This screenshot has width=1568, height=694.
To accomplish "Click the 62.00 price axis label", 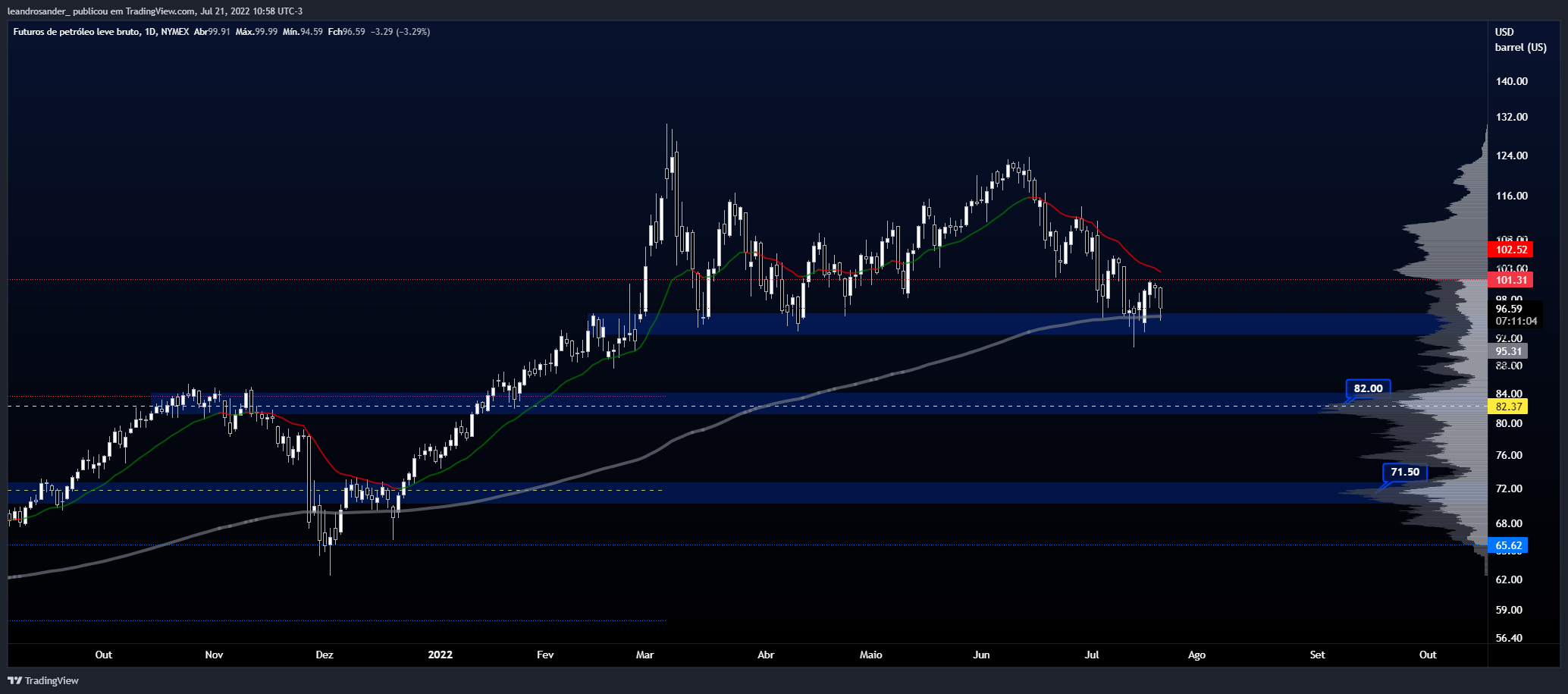I will coord(1509,579).
